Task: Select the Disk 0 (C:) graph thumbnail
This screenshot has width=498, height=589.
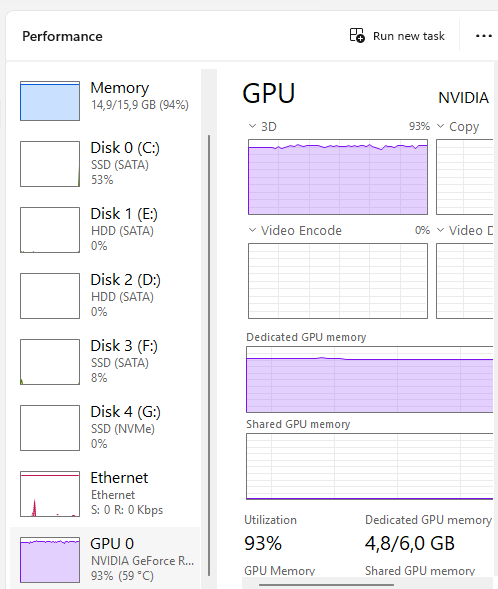Action: (x=50, y=164)
